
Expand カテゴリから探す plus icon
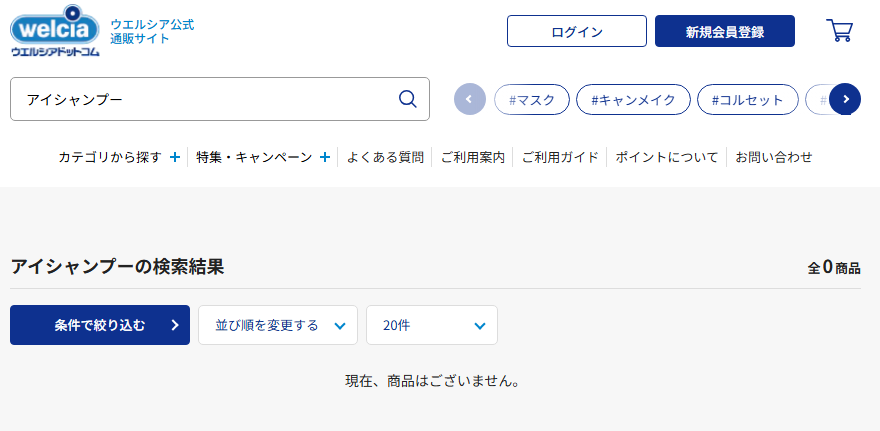(x=175, y=157)
